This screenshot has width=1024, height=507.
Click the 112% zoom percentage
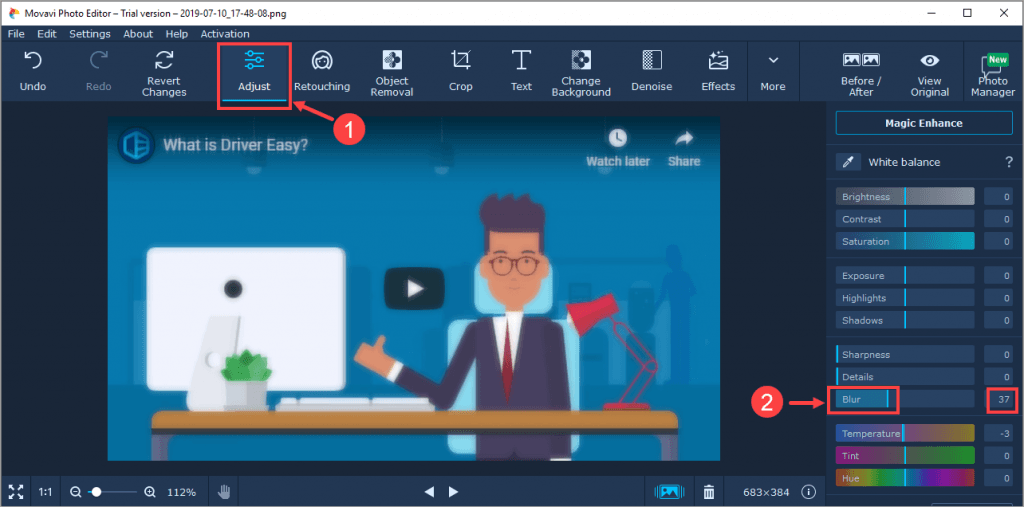pyautogui.click(x=180, y=491)
